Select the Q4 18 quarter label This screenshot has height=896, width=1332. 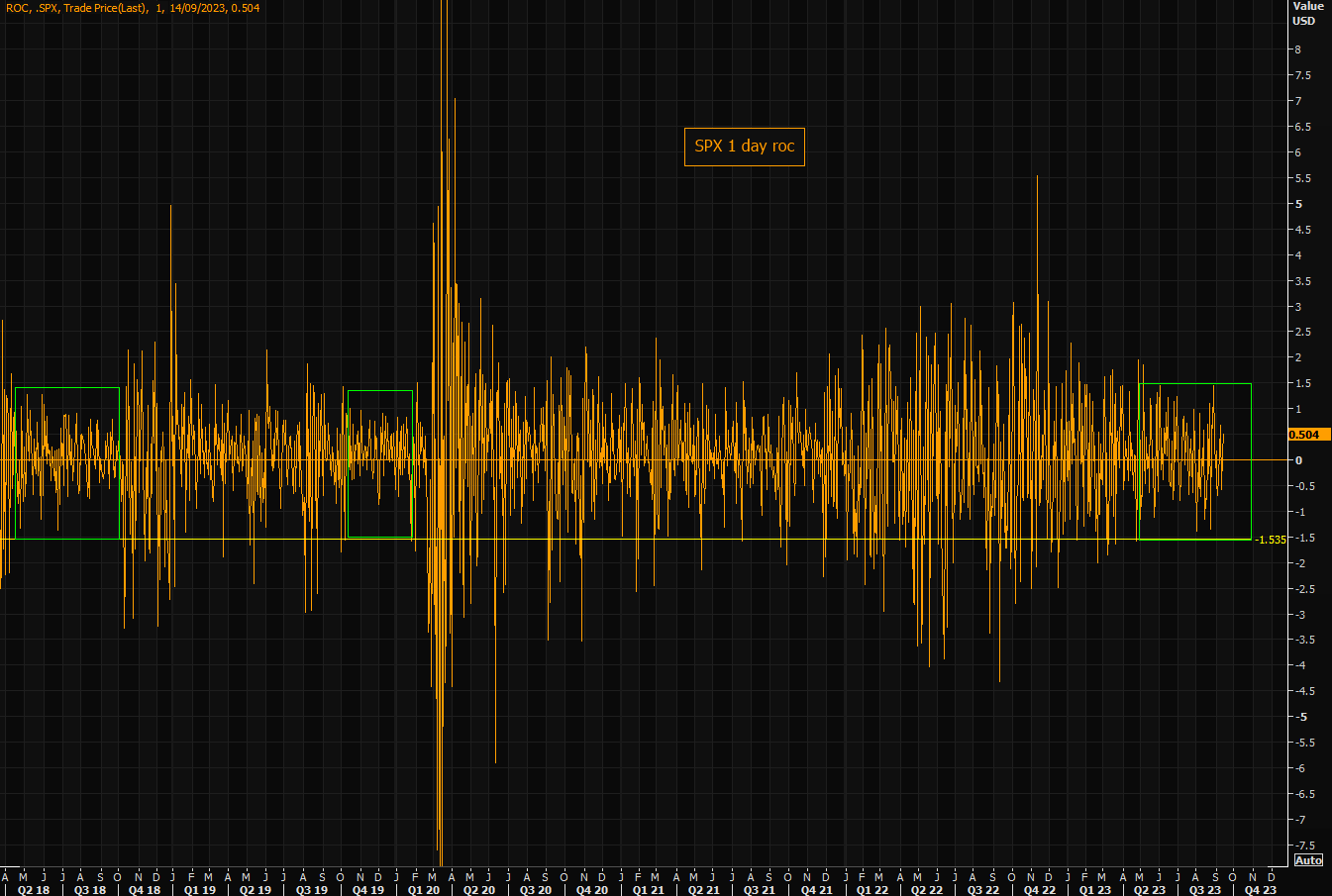[x=145, y=890]
